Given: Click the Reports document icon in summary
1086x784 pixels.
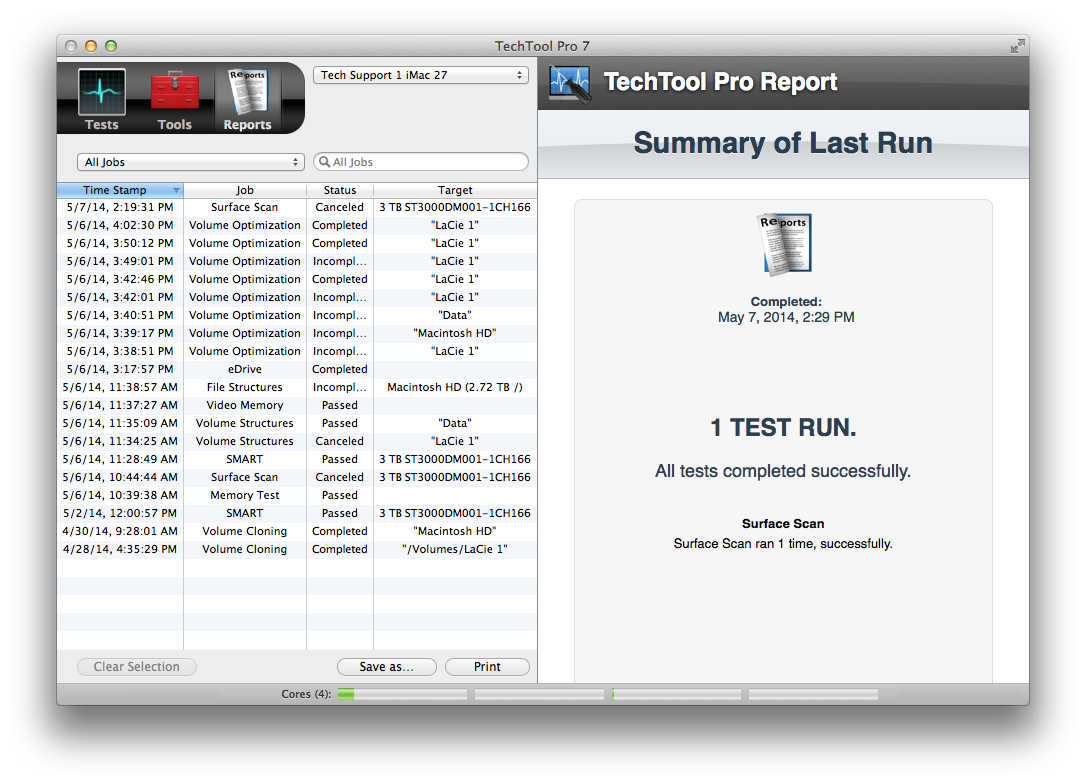Looking at the screenshot, I should 785,244.
